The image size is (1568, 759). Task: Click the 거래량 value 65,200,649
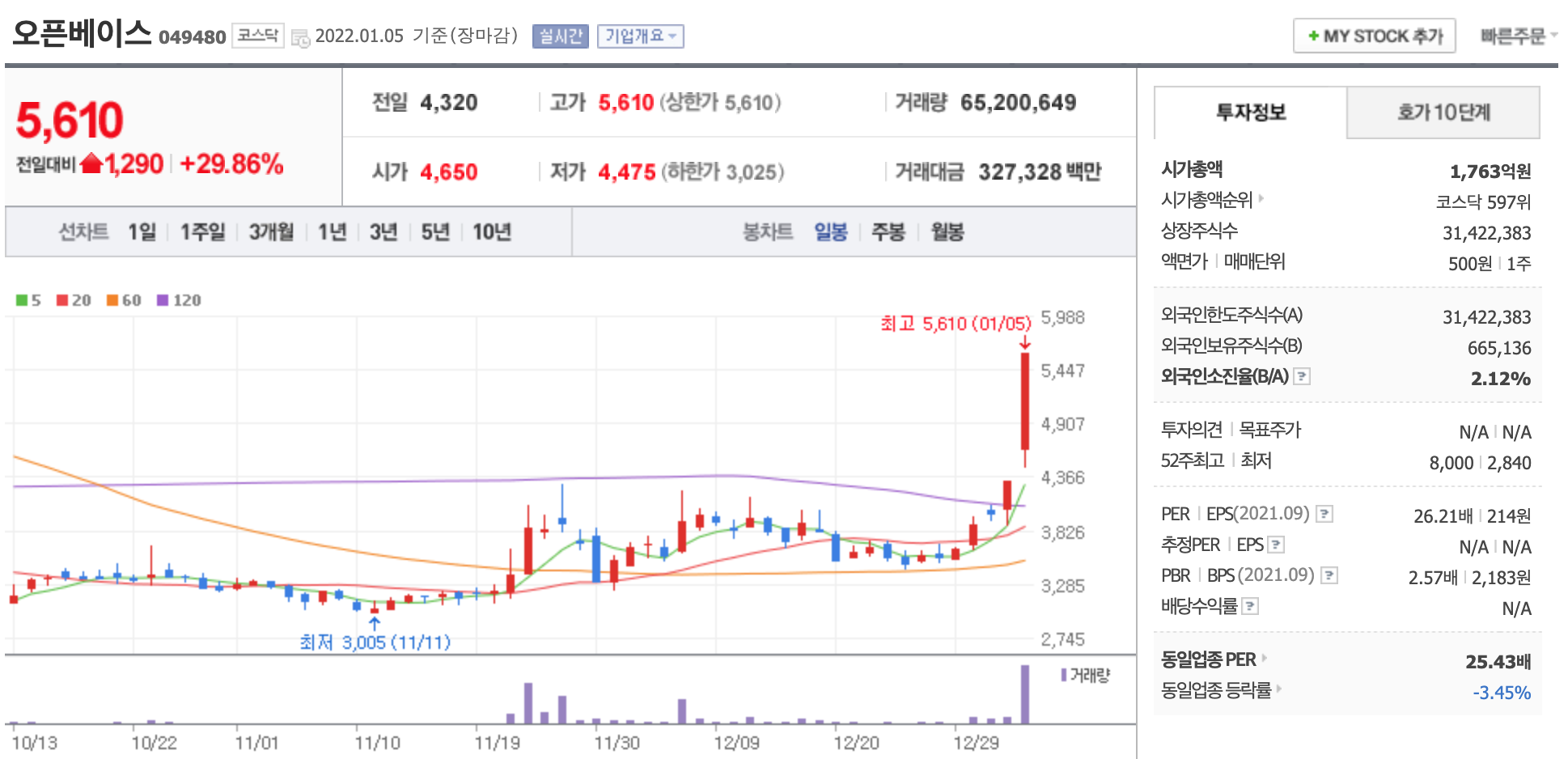pyautogui.click(x=1018, y=103)
